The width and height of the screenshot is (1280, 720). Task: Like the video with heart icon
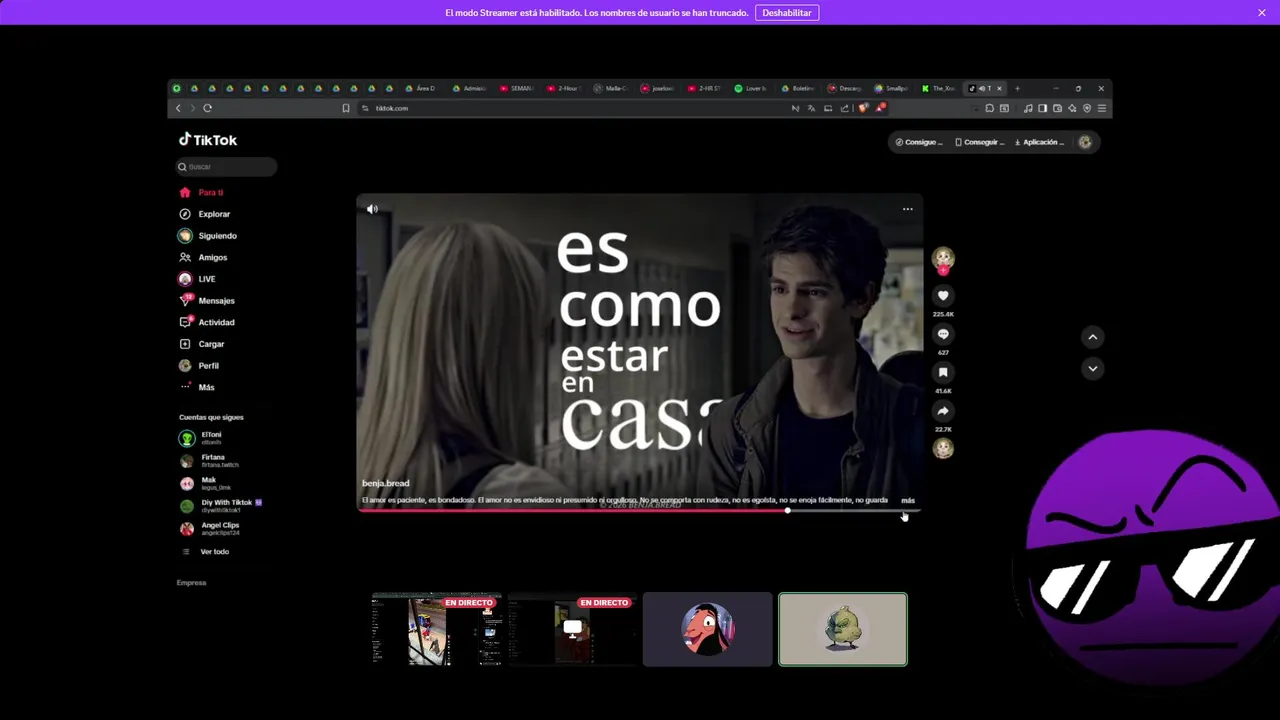point(943,295)
